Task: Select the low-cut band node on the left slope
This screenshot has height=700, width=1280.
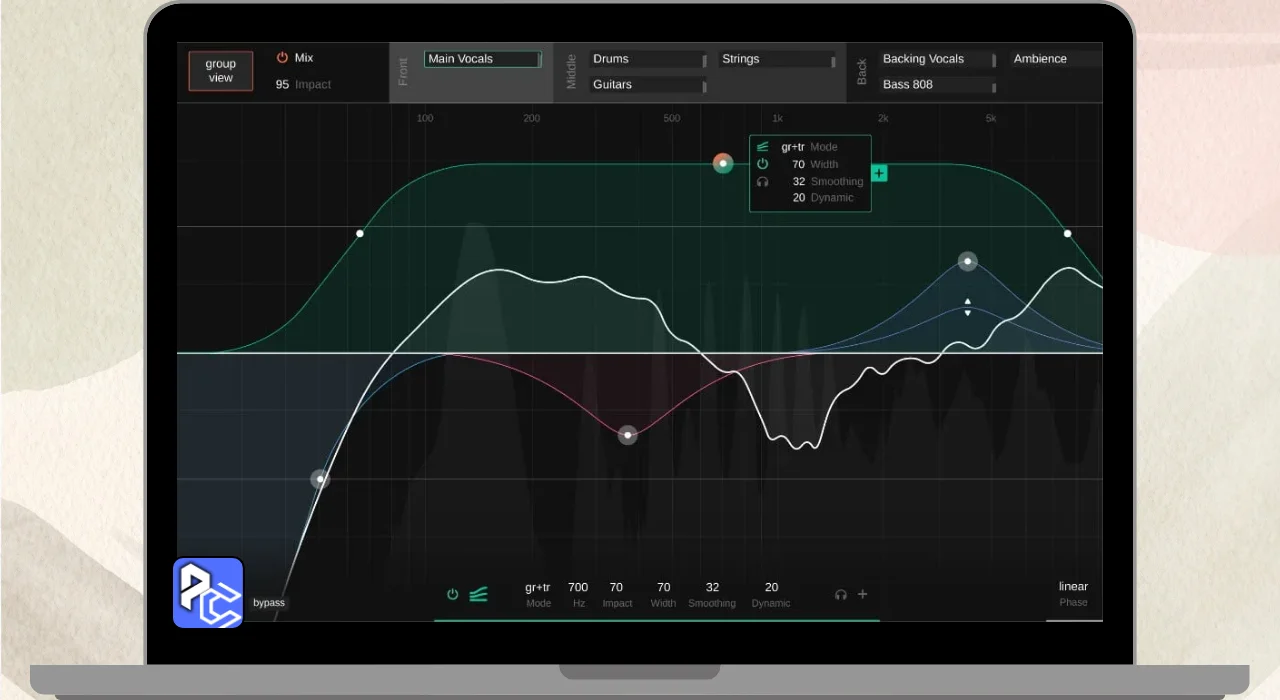Action: click(320, 479)
